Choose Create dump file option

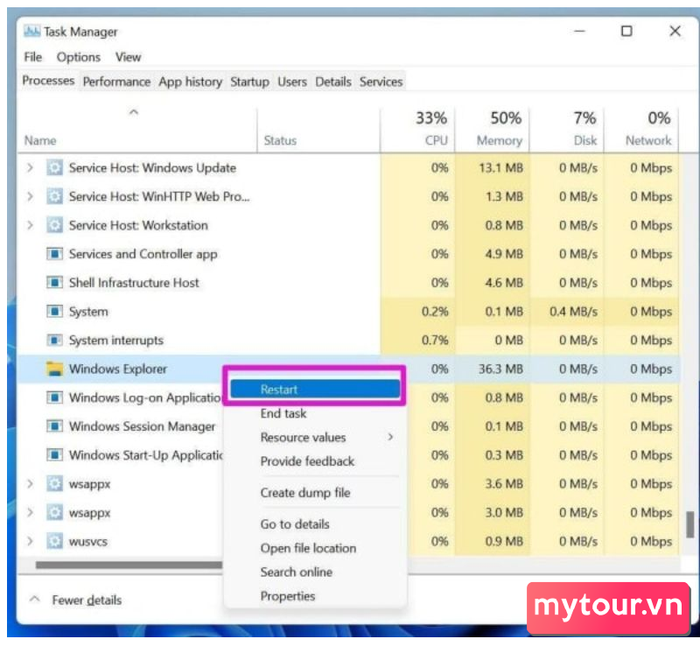pos(305,493)
